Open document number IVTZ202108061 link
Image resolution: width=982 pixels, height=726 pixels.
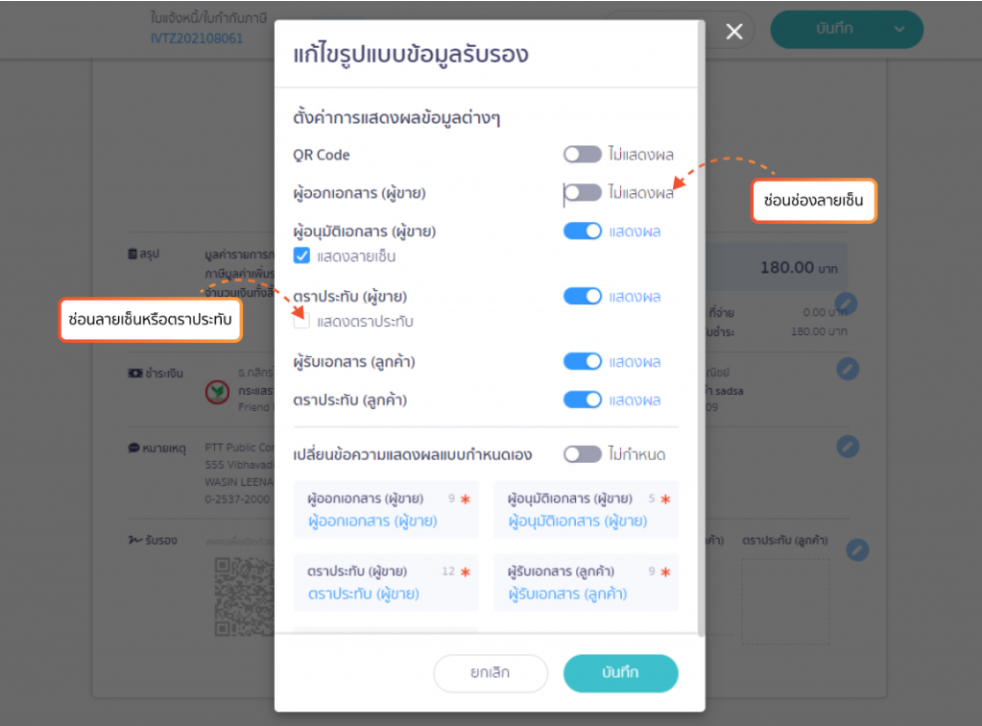click(197, 38)
